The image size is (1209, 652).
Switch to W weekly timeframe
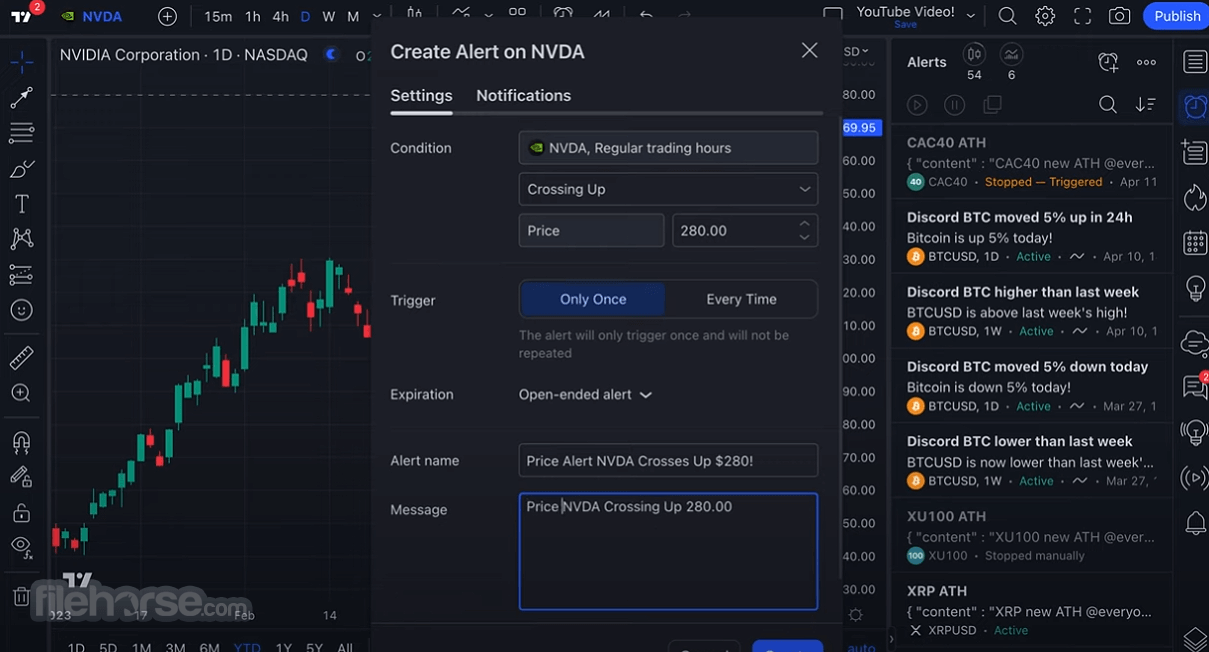coord(328,16)
